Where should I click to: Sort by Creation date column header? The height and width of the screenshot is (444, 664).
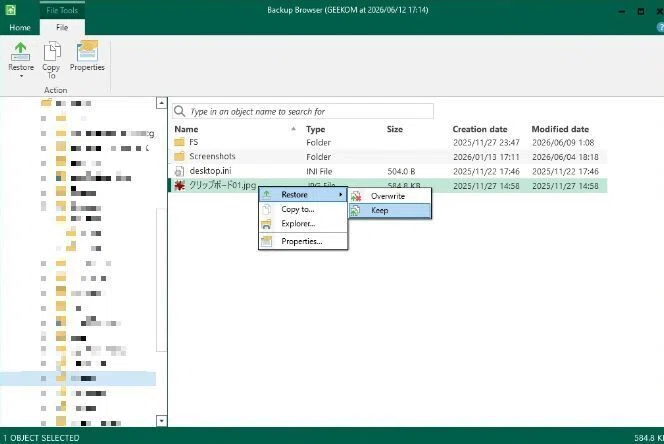pos(480,129)
